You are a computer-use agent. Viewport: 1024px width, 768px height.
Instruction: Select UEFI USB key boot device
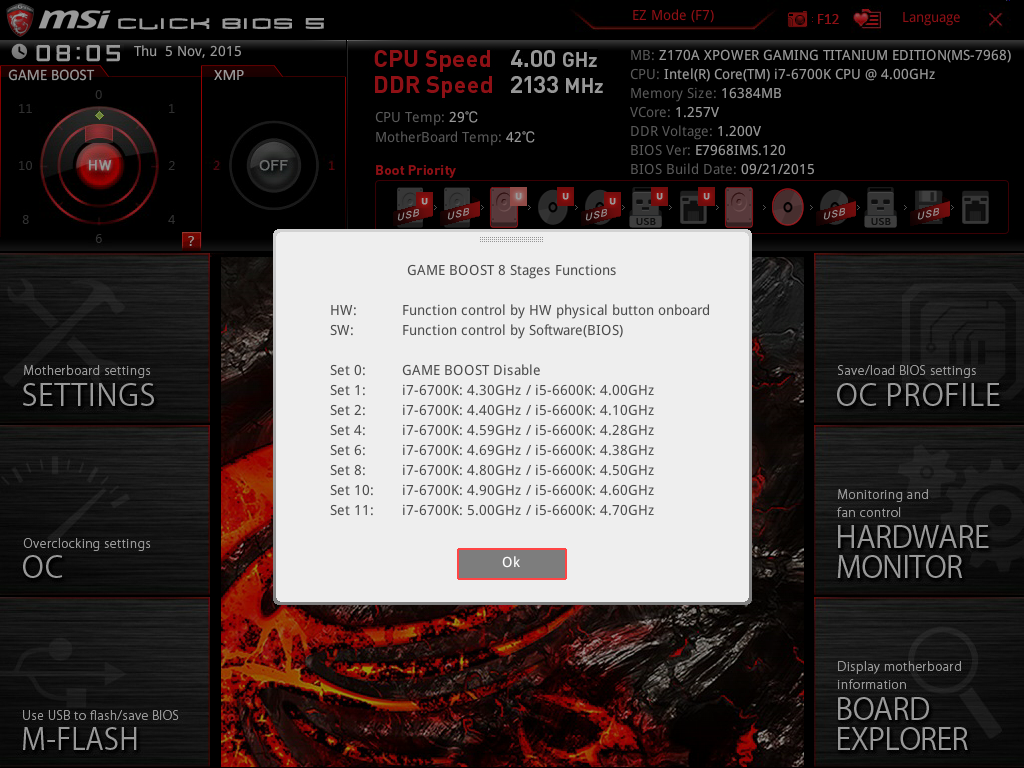(x=648, y=207)
